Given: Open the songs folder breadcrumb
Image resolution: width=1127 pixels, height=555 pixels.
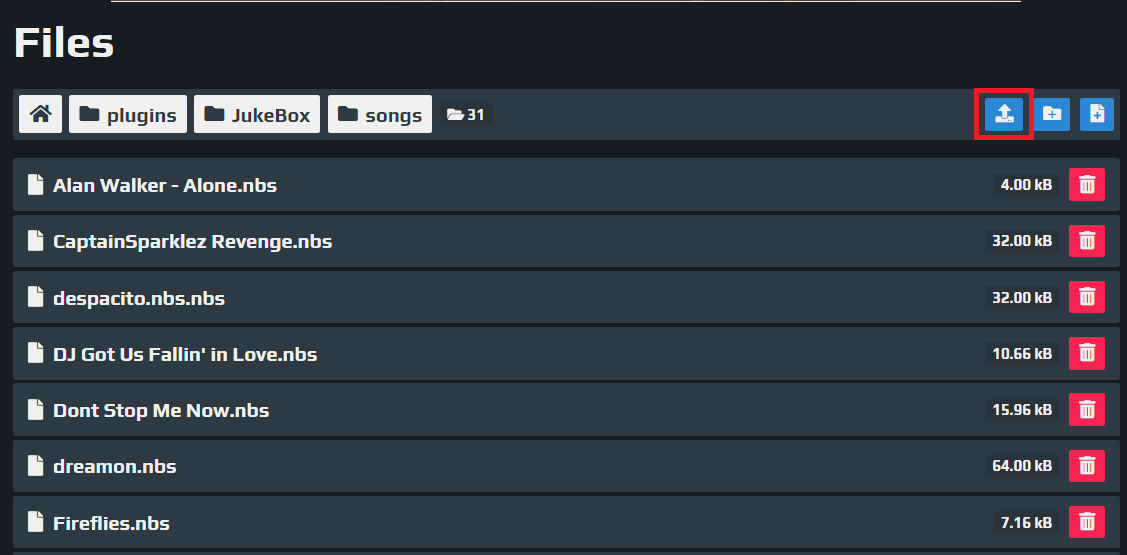Looking at the screenshot, I should [380, 114].
